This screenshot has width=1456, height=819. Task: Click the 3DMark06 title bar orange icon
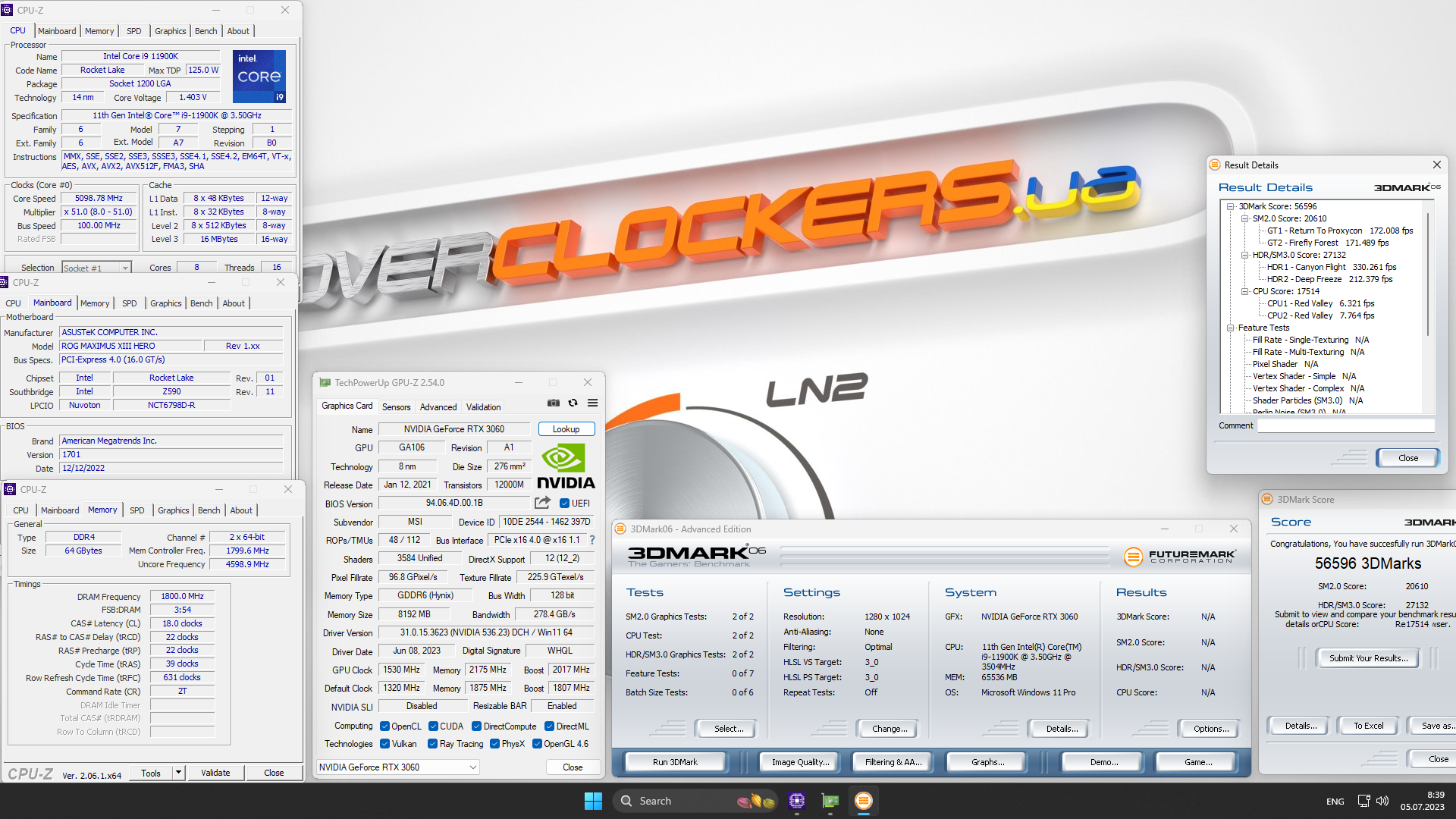point(620,529)
